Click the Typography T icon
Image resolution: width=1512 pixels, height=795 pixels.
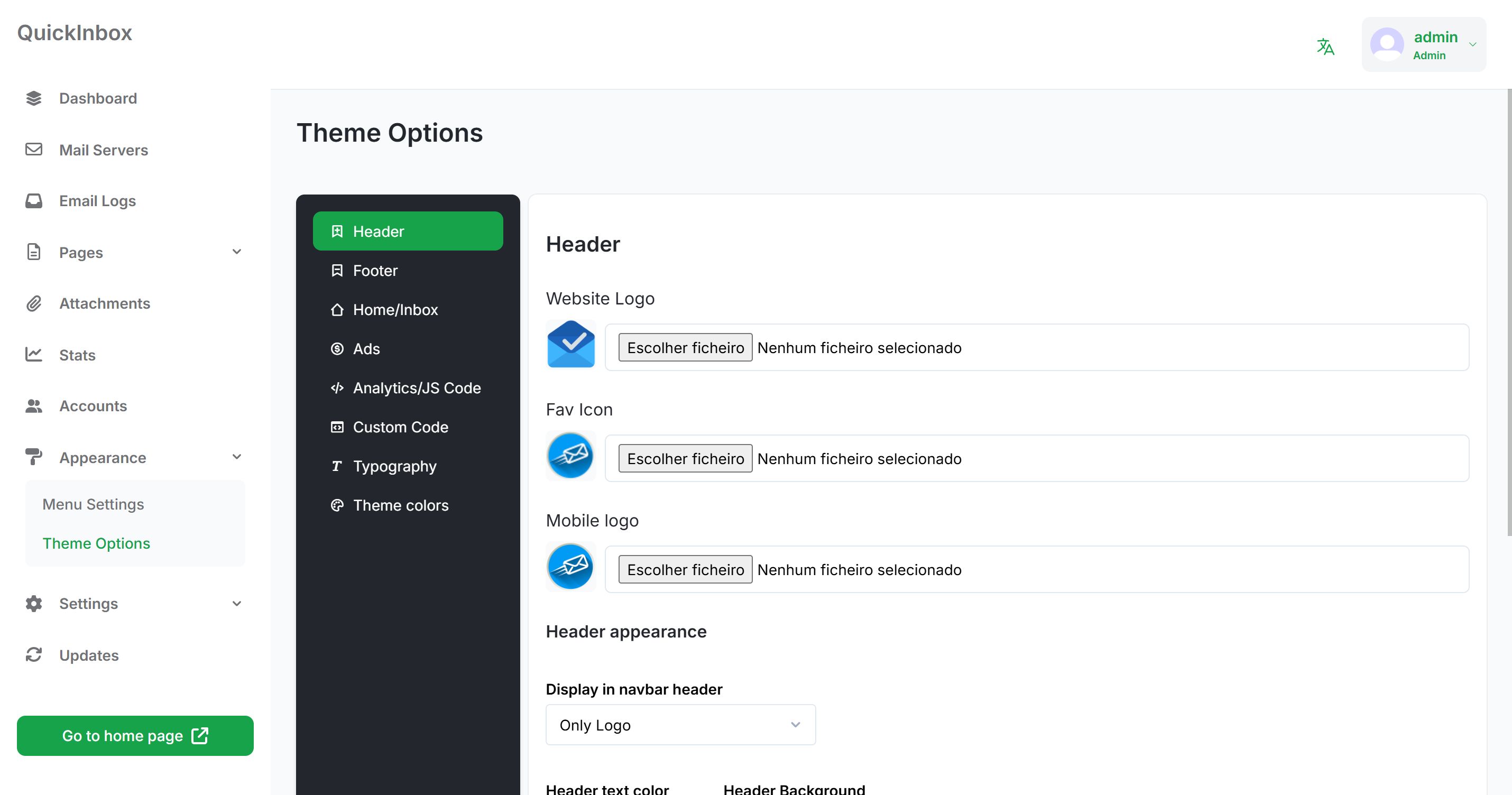coord(337,466)
